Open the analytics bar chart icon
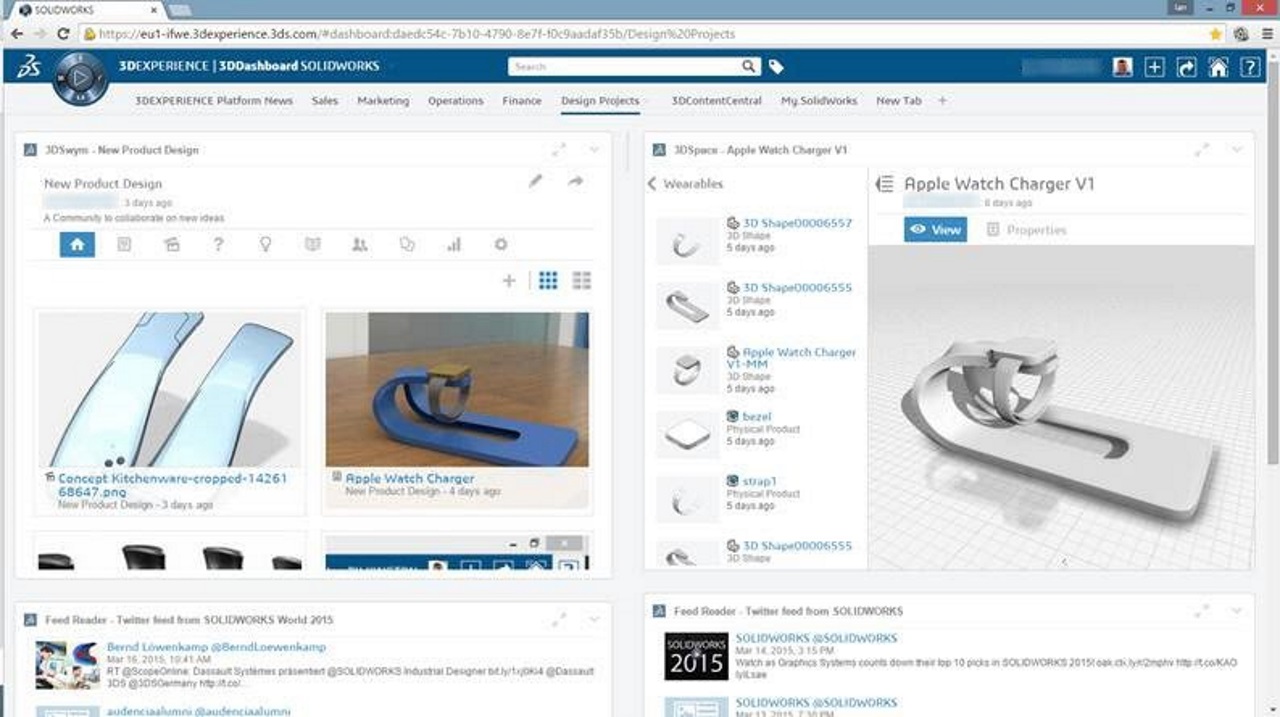 pos(454,244)
